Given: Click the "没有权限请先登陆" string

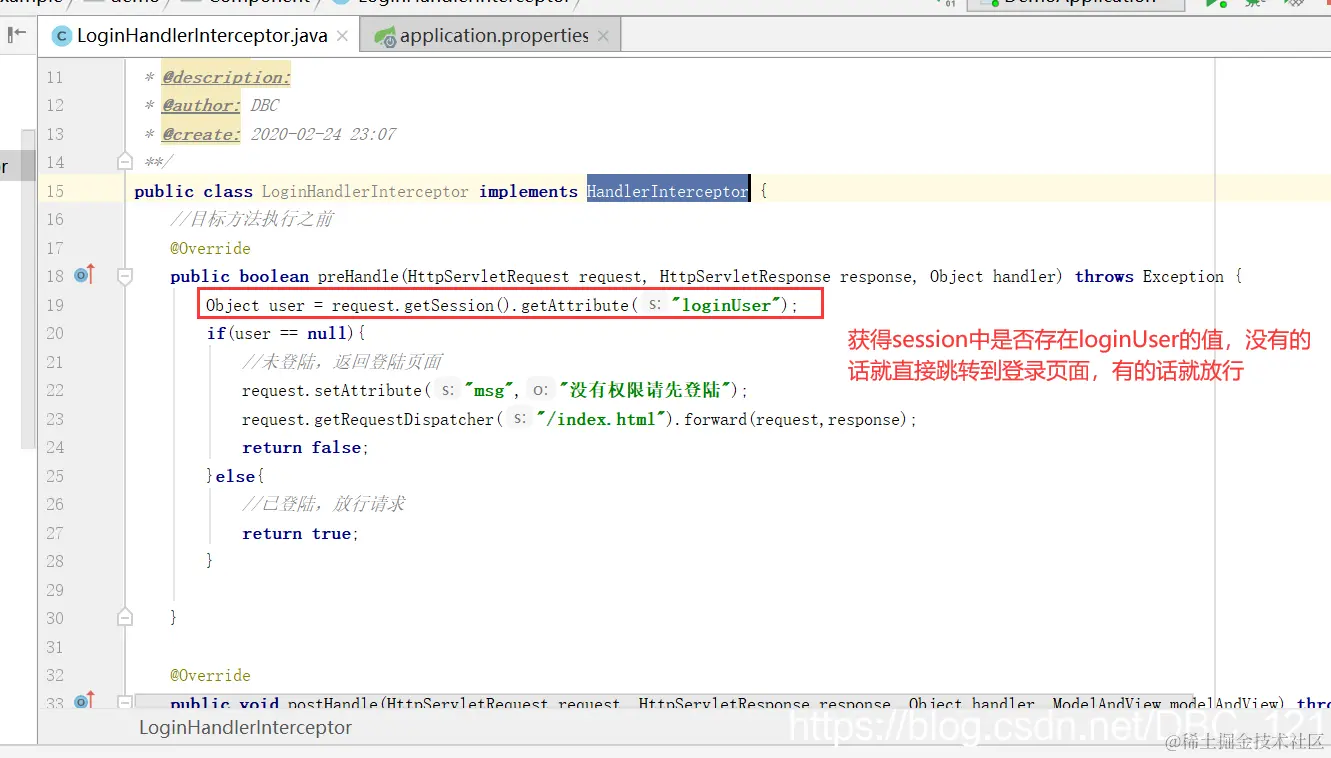Looking at the screenshot, I should pos(647,390).
